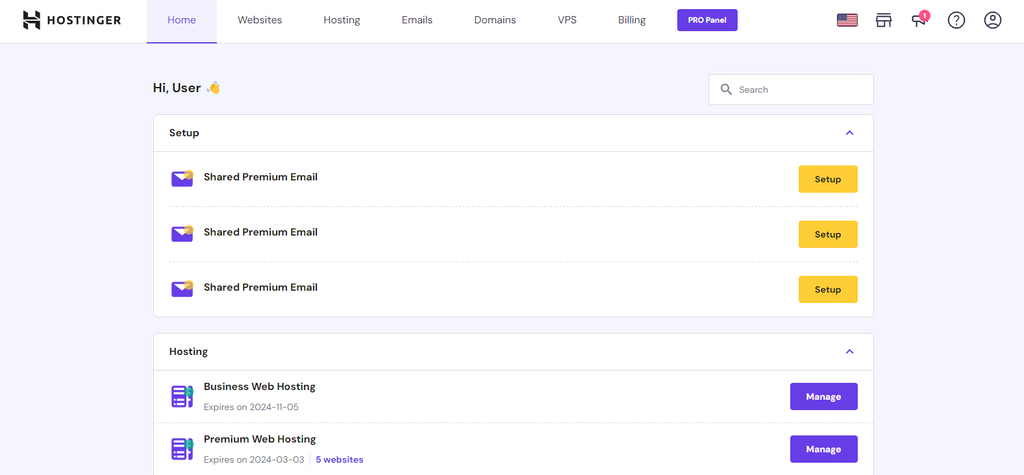Open the user profile icon
Image resolution: width=1024 pixels, height=475 pixels.
(992, 20)
